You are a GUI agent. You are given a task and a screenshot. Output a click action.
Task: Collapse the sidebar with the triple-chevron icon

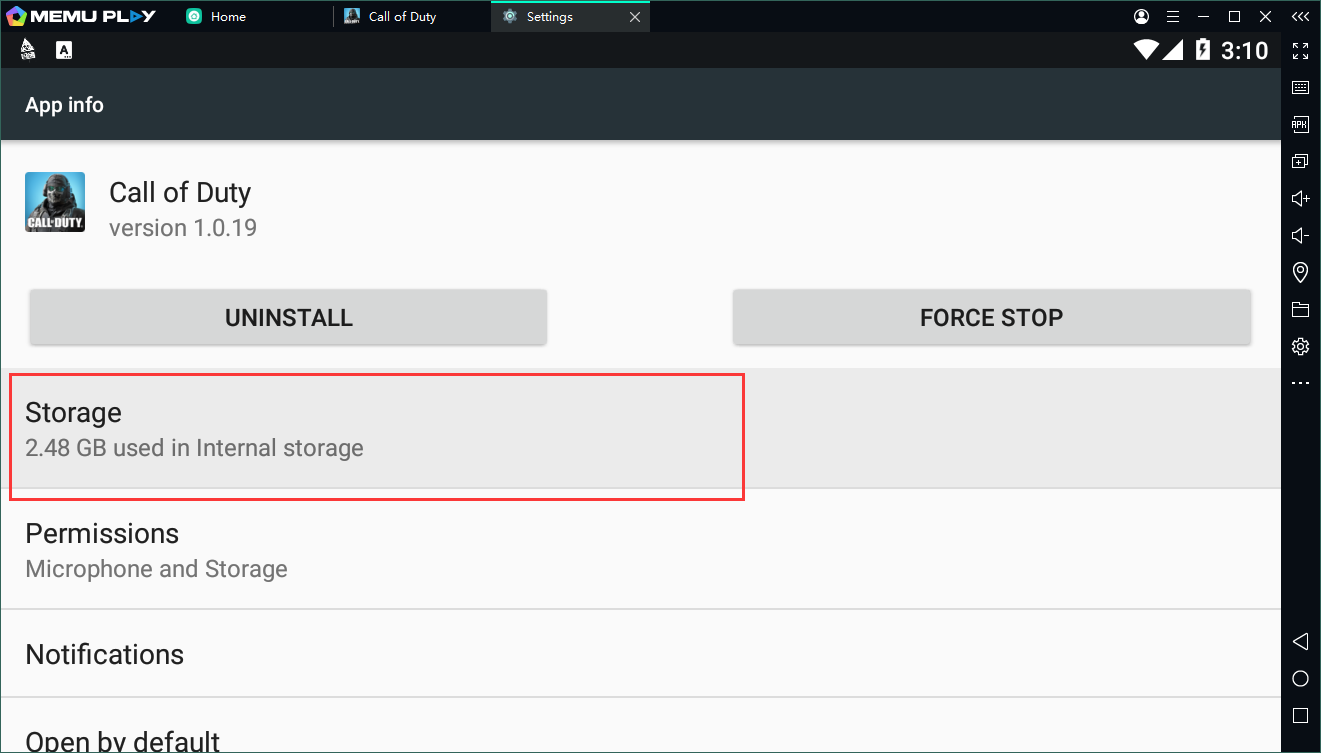(1300, 17)
